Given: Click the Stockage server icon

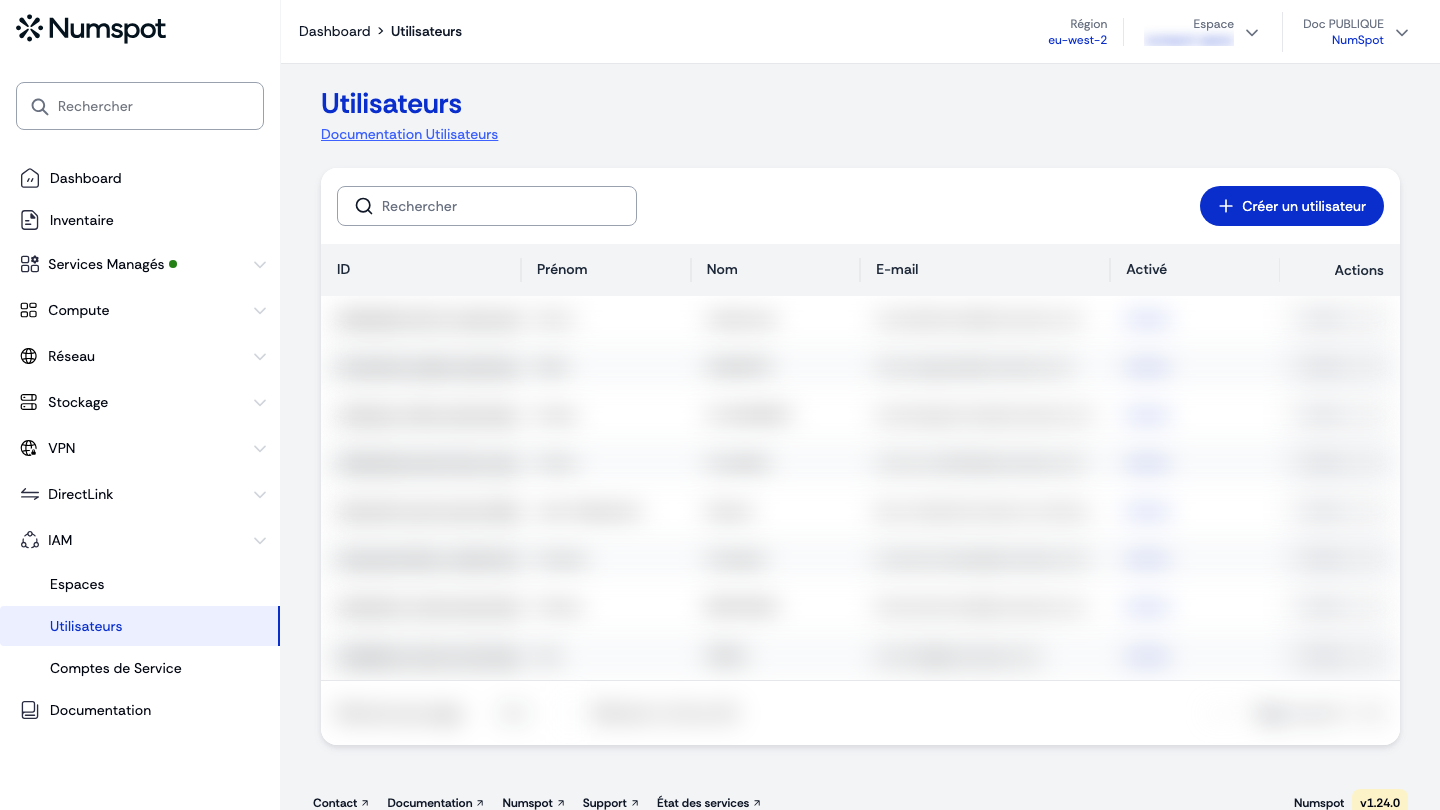Looking at the screenshot, I should pyautogui.click(x=29, y=402).
